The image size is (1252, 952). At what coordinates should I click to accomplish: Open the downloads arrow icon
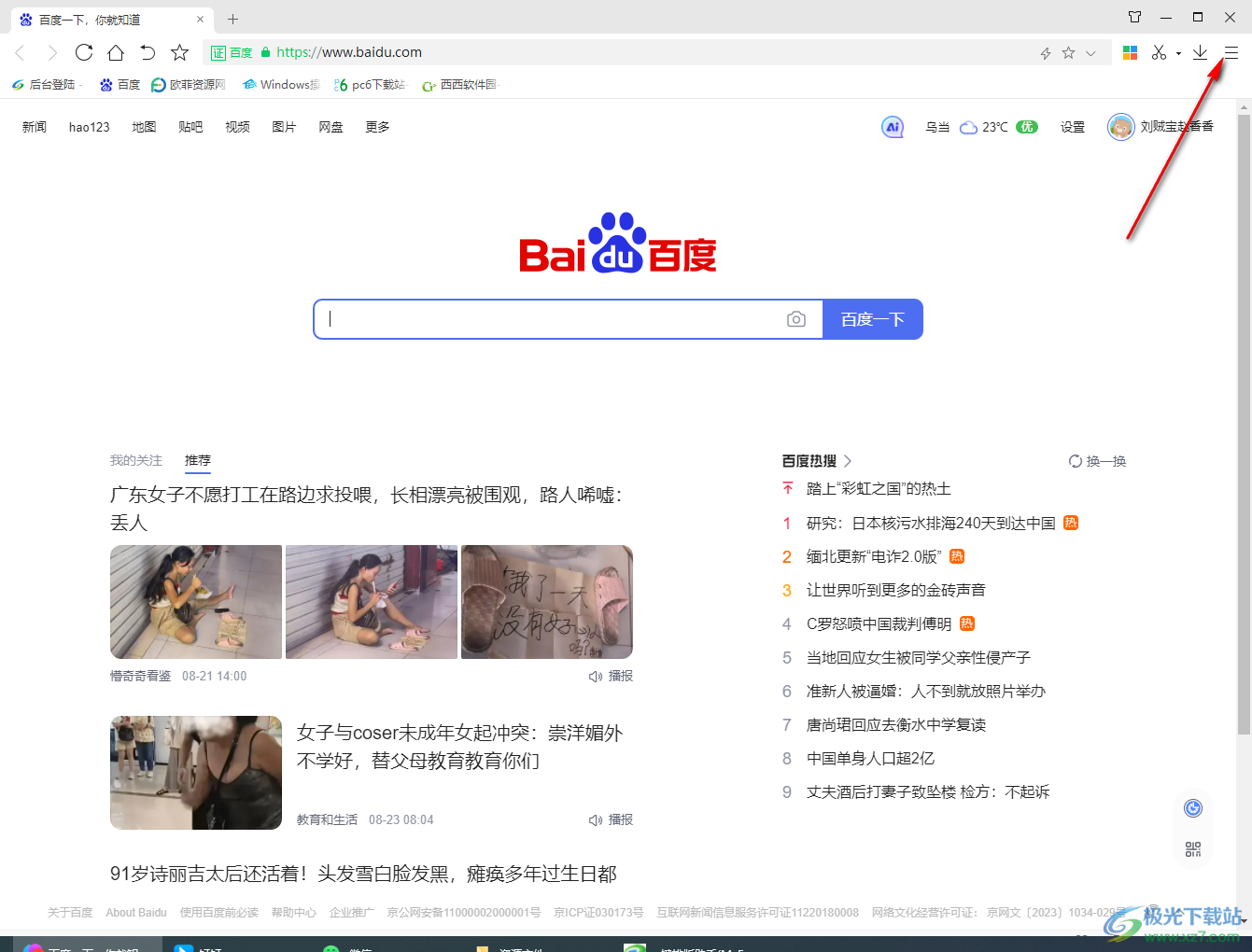pos(1201,53)
